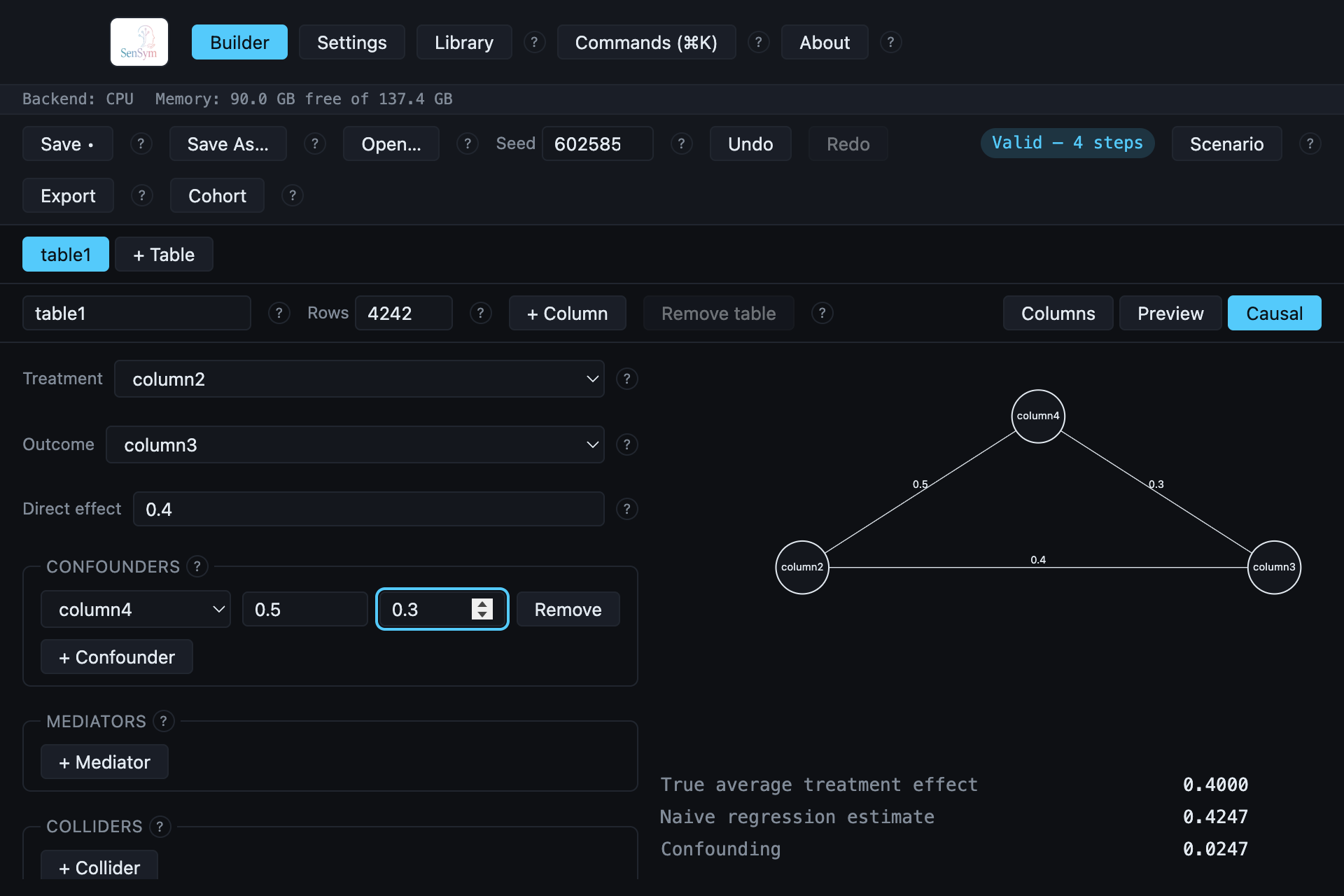Screen dimensions: 1344x896
Task: Remove the column4 confounder
Action: [568, 609]
